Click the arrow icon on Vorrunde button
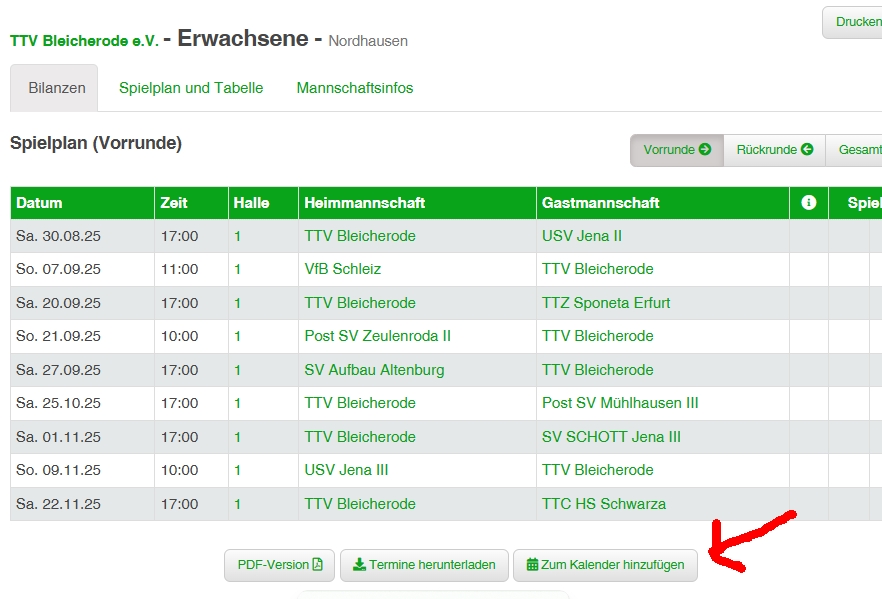This screenshot has width=882, height=599. [705, 149]
